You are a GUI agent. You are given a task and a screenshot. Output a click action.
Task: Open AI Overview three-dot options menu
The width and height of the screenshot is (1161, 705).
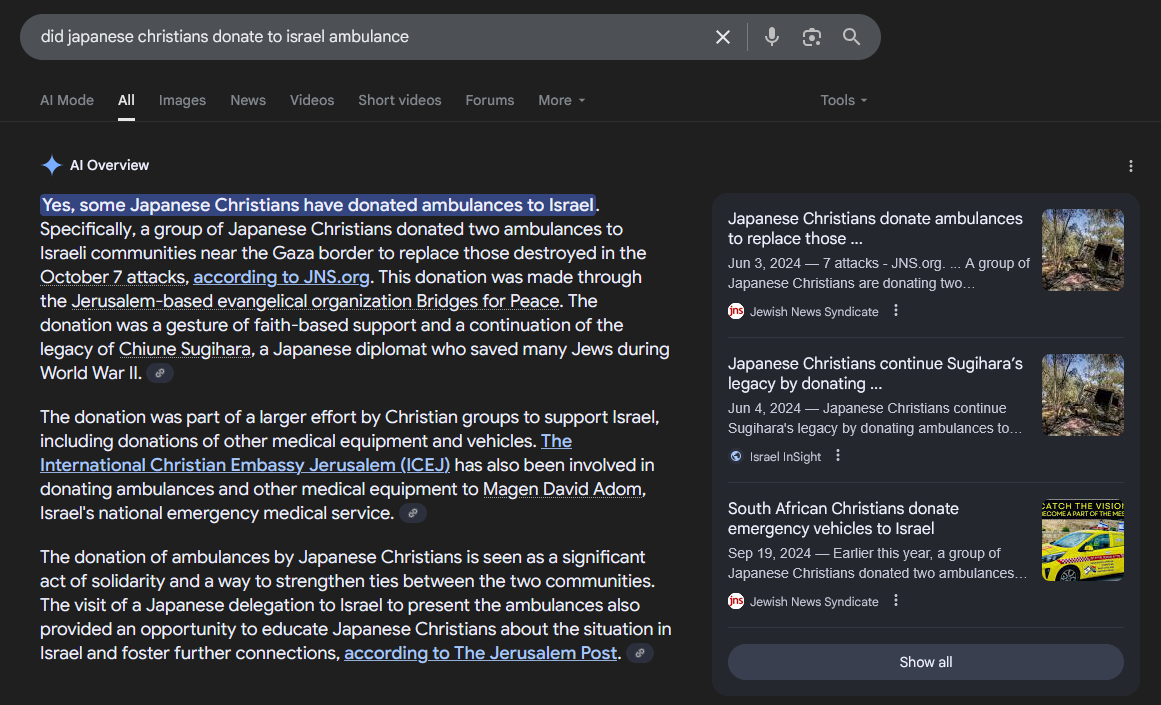pyautogui.click(x=1131, y=166)
